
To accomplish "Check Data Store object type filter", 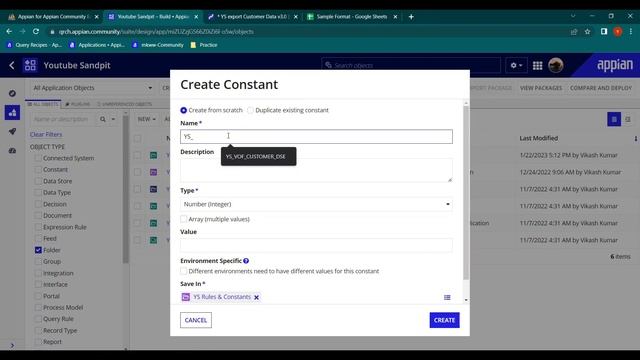I will [x=38, y=181].
